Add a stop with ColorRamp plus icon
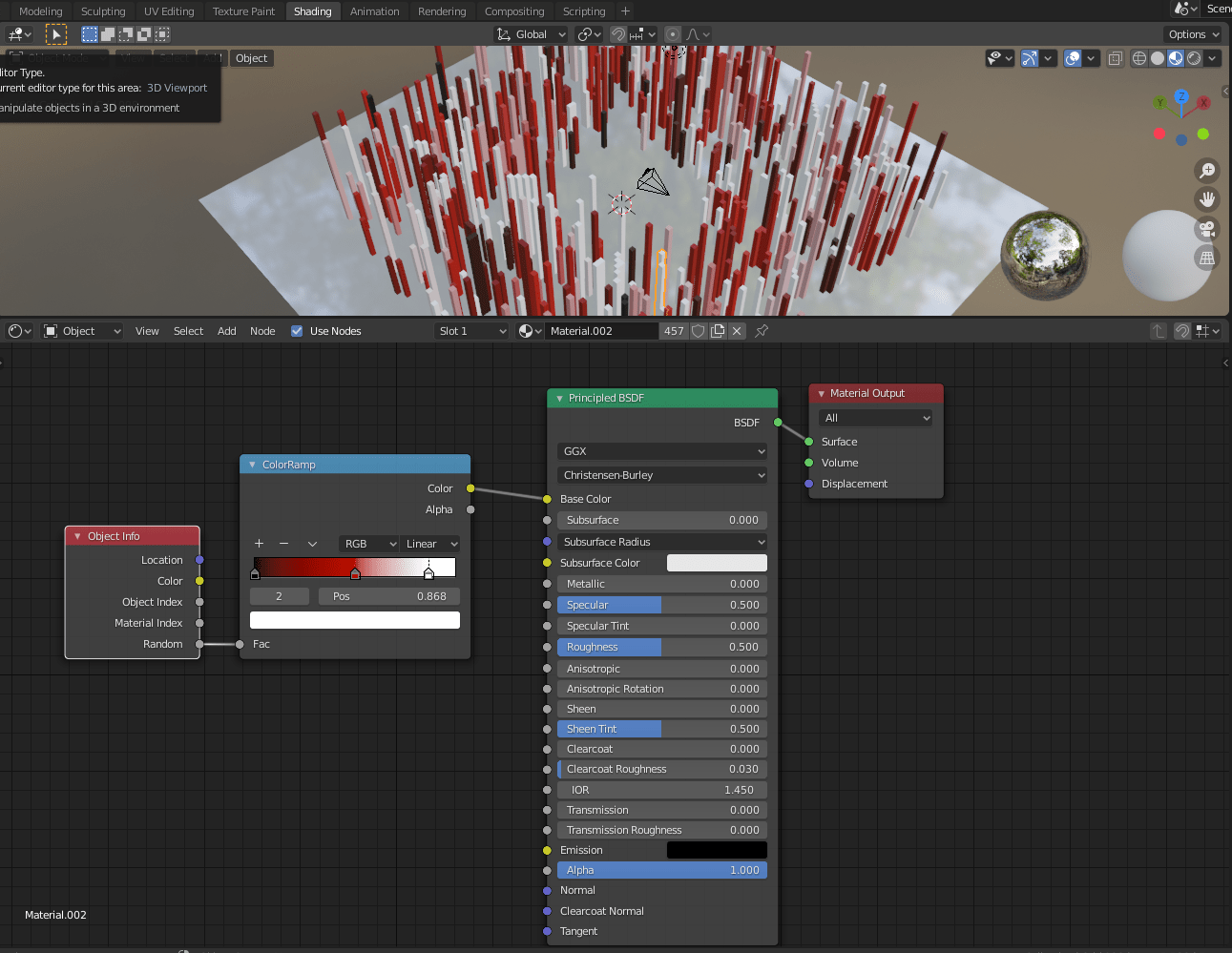Image resolution: width=1232 pixels, height=953 pixels. pos(259,544)
